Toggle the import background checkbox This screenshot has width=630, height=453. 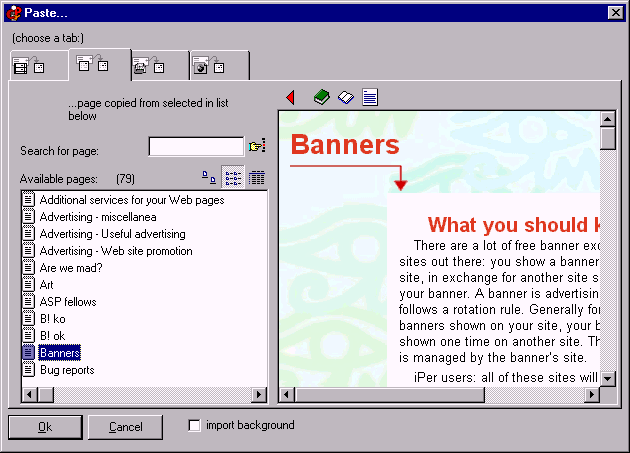coord(194,426)
